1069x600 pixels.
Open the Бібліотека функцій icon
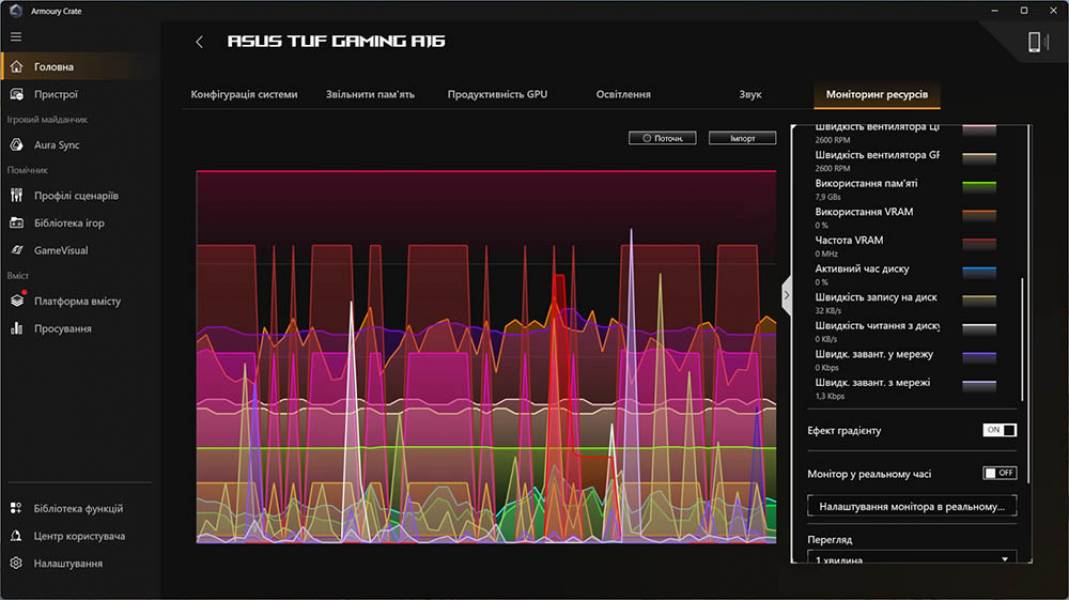(x=16, y=508)
